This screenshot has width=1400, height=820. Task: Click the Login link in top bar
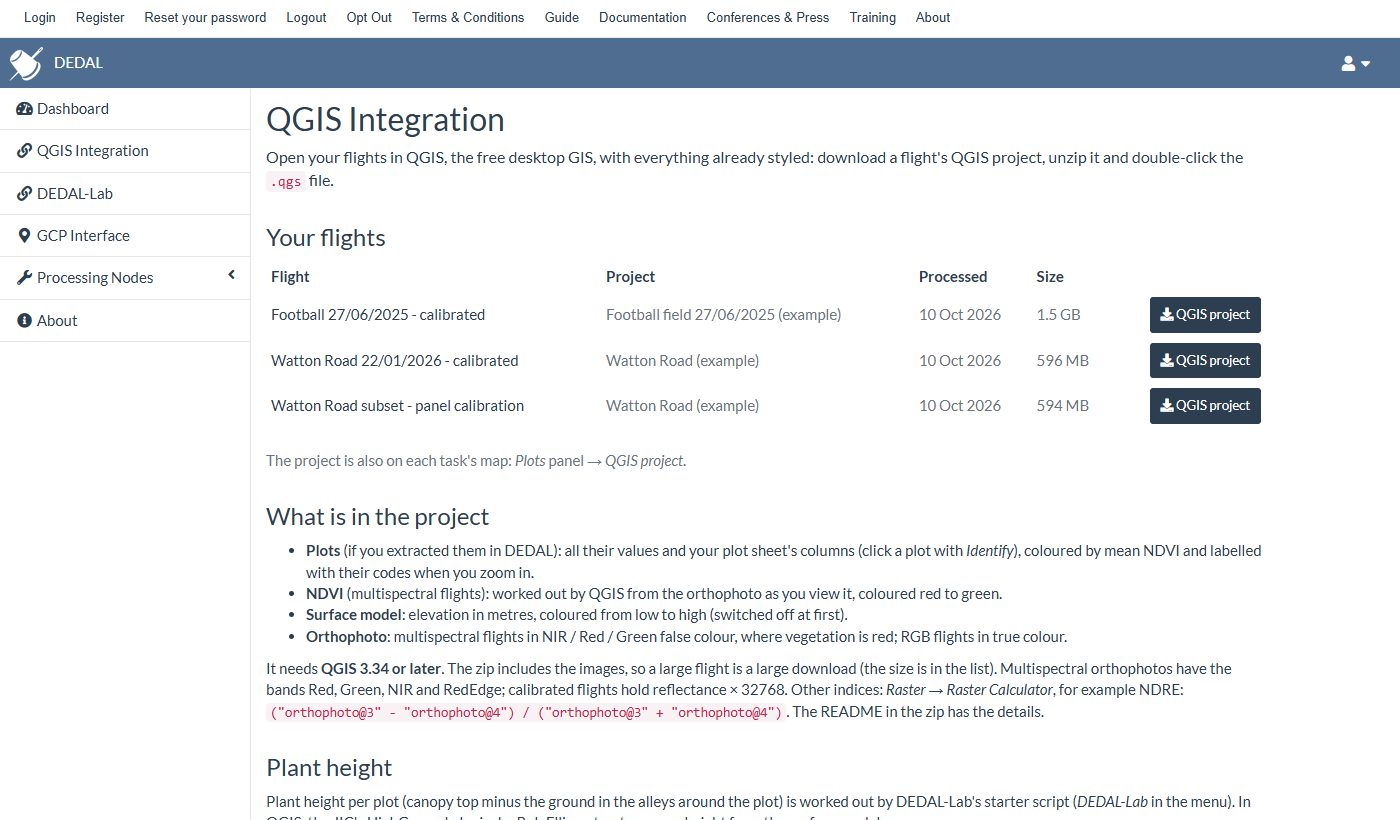pyautogui.click(x=40, y=17)
